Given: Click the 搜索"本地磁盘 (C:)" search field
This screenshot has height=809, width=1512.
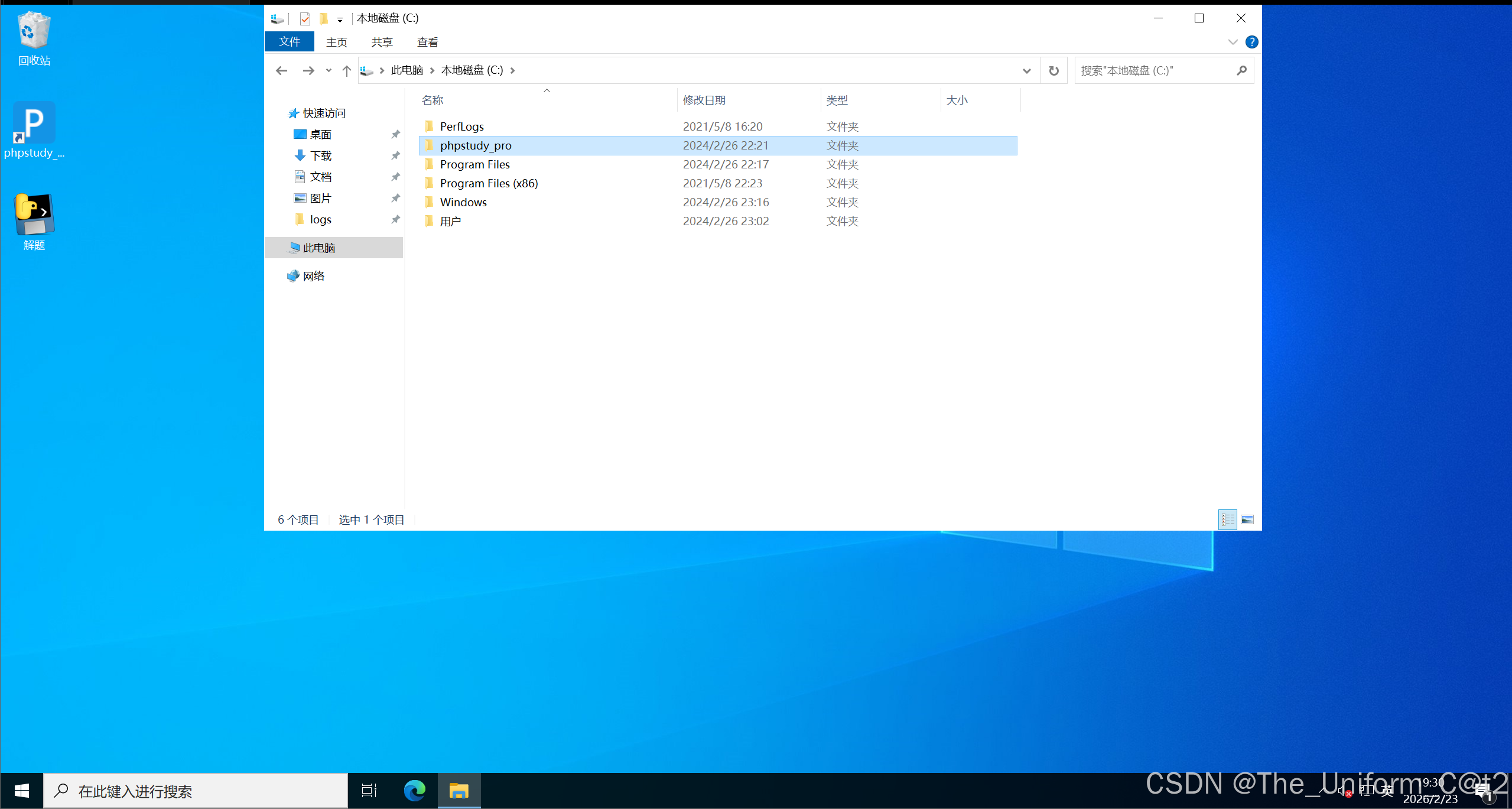Looking at the screenshot, I should click(1152, 71).
